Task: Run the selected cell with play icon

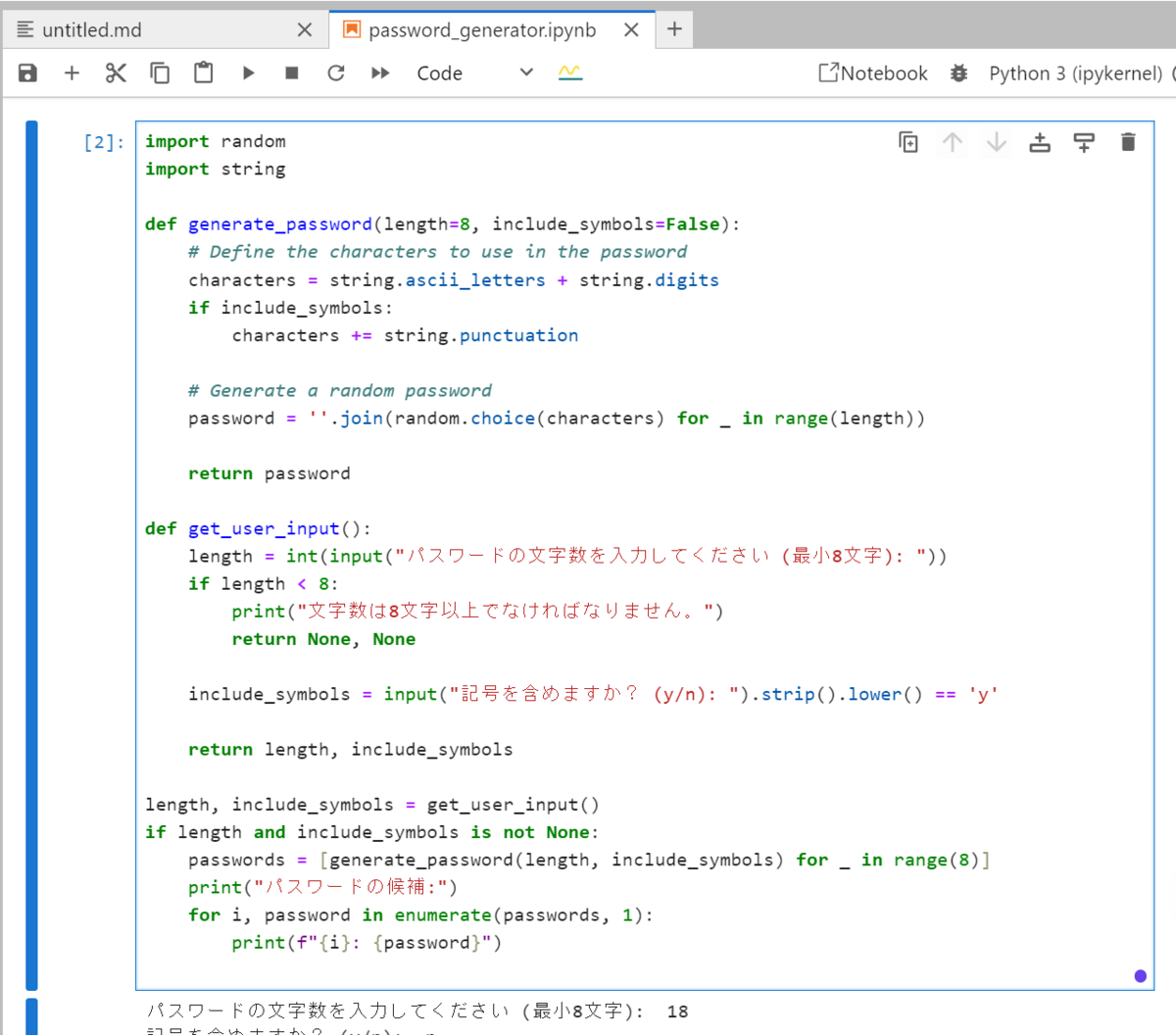Action: pyautogui.click(x=248, y=73)
